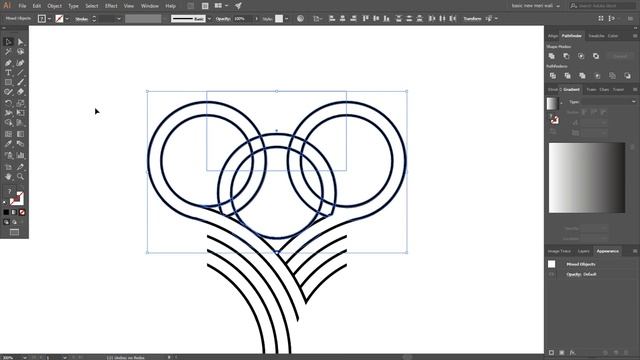Click the Pathfinder Merge icon
The height and width of the screenshot is (360, 640).
click(582, 76)
